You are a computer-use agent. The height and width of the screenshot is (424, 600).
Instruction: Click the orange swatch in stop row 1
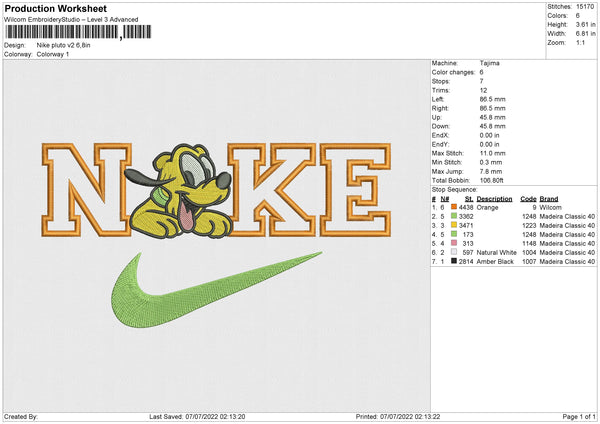[x=454, y=207]
